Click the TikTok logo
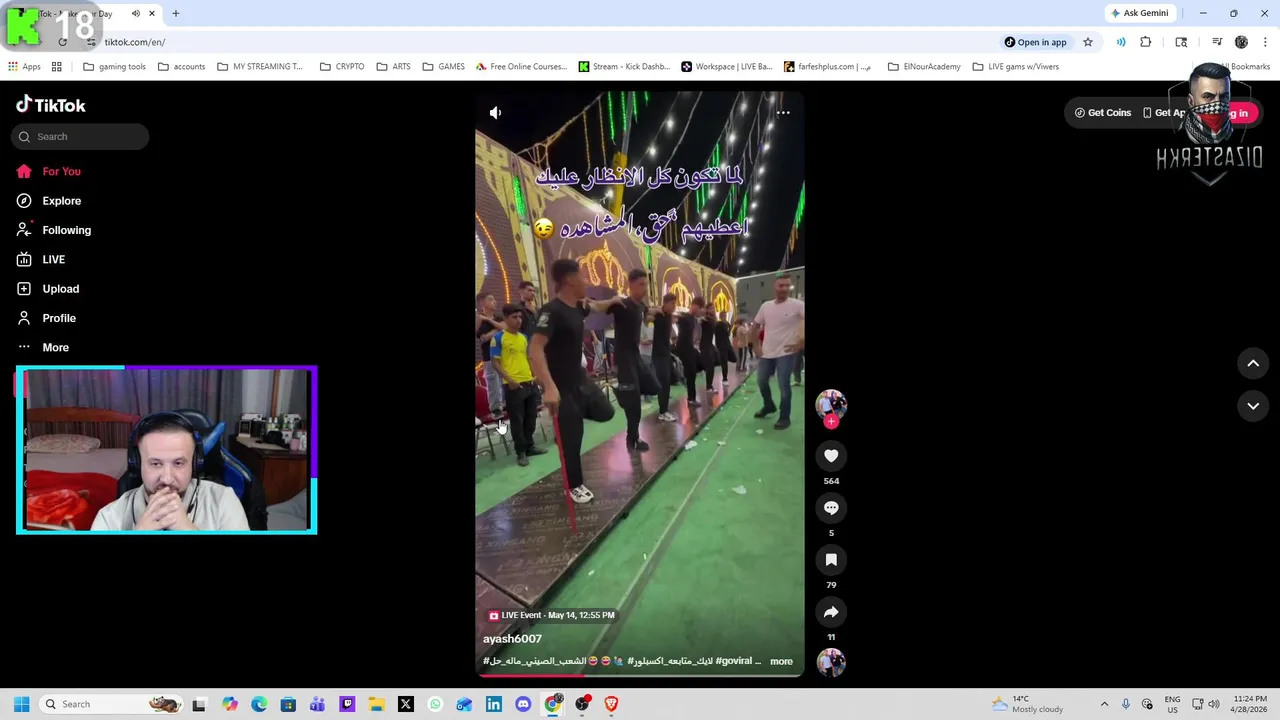 point(51,105)
